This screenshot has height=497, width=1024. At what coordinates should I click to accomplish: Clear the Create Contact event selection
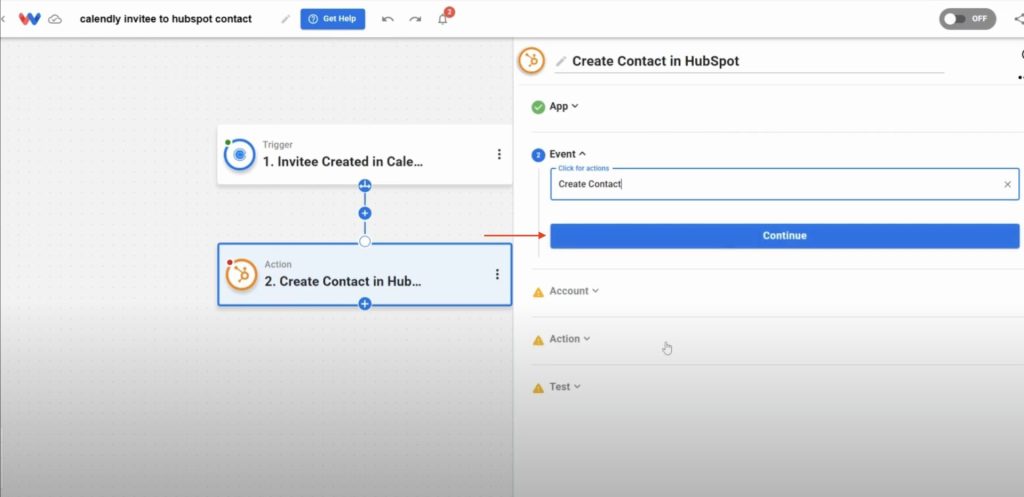click(1007, 185)
